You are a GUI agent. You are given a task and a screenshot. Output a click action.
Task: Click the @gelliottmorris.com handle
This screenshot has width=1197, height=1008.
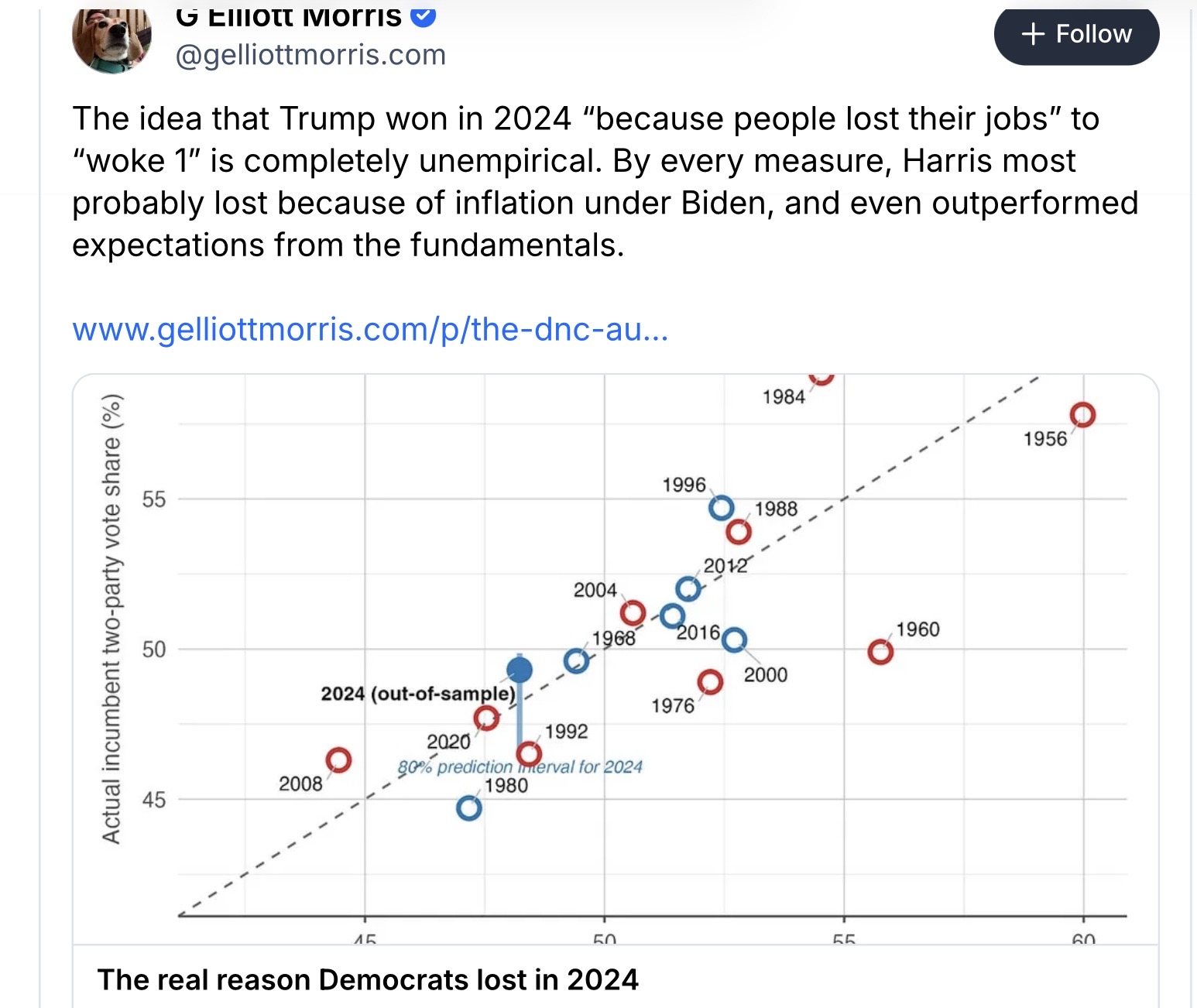(x=310, y=55)
